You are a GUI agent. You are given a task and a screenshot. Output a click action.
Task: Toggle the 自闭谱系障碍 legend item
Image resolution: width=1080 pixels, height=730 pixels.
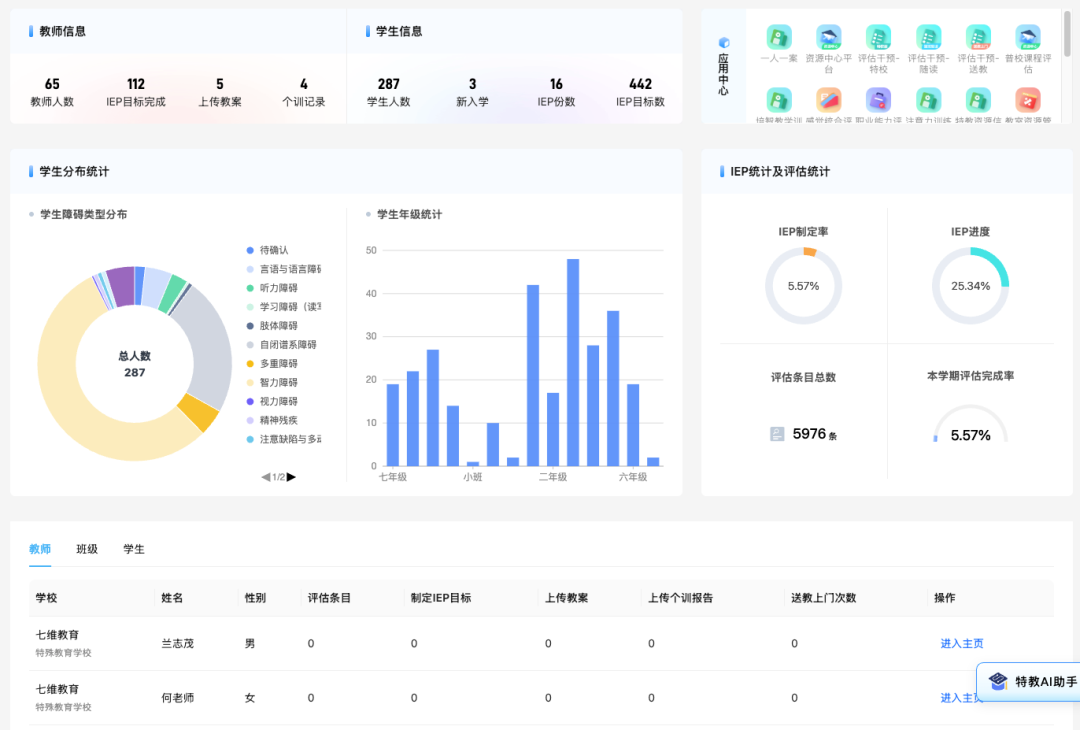pyautogui.click(x=282, y=344)
